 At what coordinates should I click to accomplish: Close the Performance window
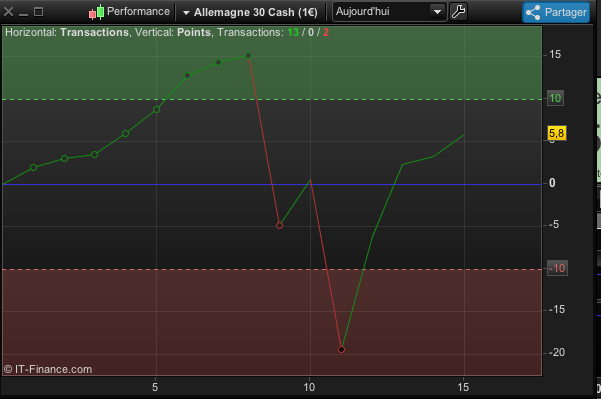(8, 12)
